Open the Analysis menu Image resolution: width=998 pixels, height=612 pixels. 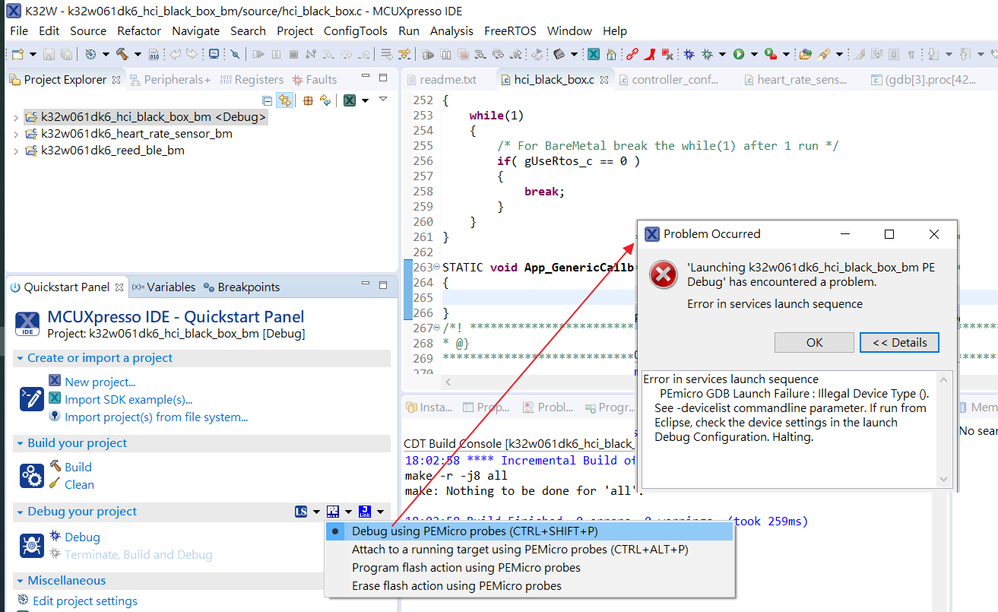[x=451, y=31]
